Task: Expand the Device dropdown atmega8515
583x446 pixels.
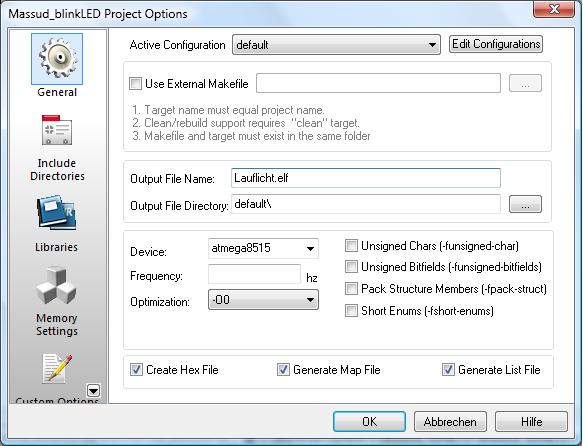Action: pyautogui.click(x=263, y=248)
